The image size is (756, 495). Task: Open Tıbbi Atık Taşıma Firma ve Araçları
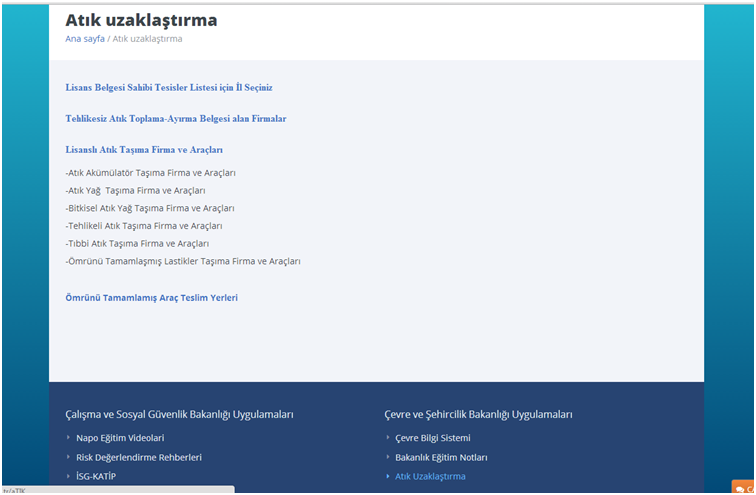pos(137,243)
